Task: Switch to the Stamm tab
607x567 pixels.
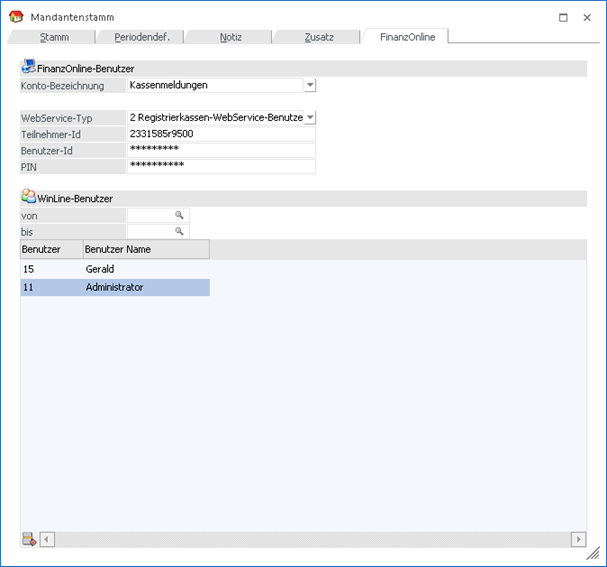Action: [54, 37]
